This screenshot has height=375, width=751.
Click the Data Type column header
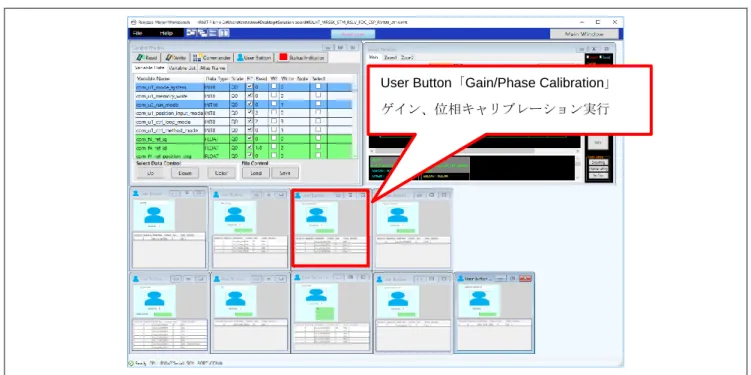click(x=217, y=79)
